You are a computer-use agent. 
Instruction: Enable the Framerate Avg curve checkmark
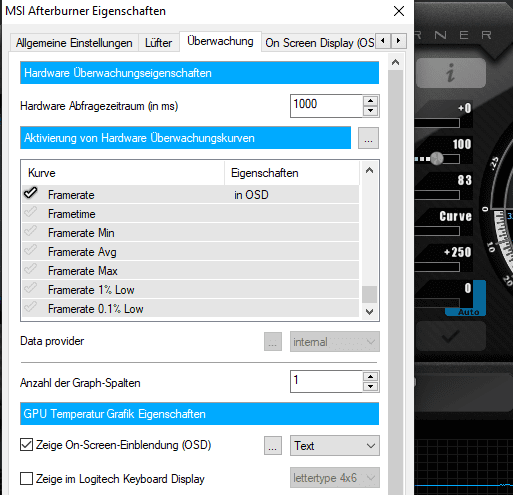[30, 250]
